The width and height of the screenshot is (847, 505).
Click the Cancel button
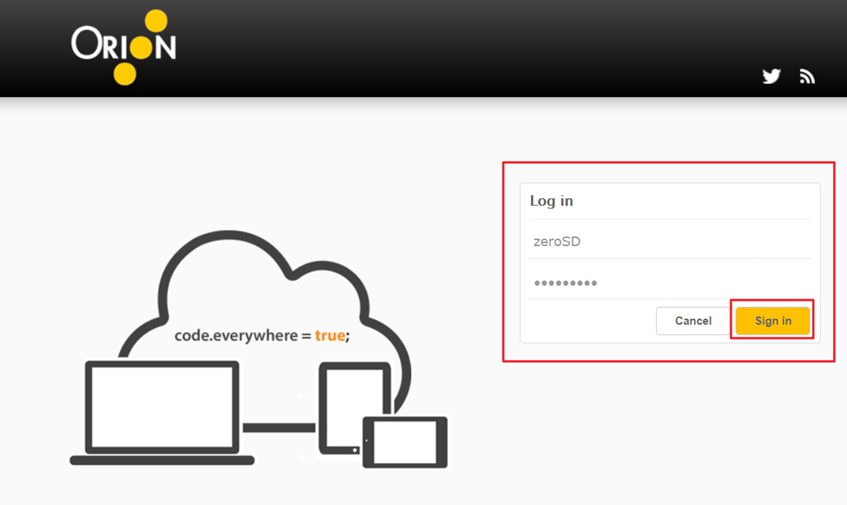point(693,321)
